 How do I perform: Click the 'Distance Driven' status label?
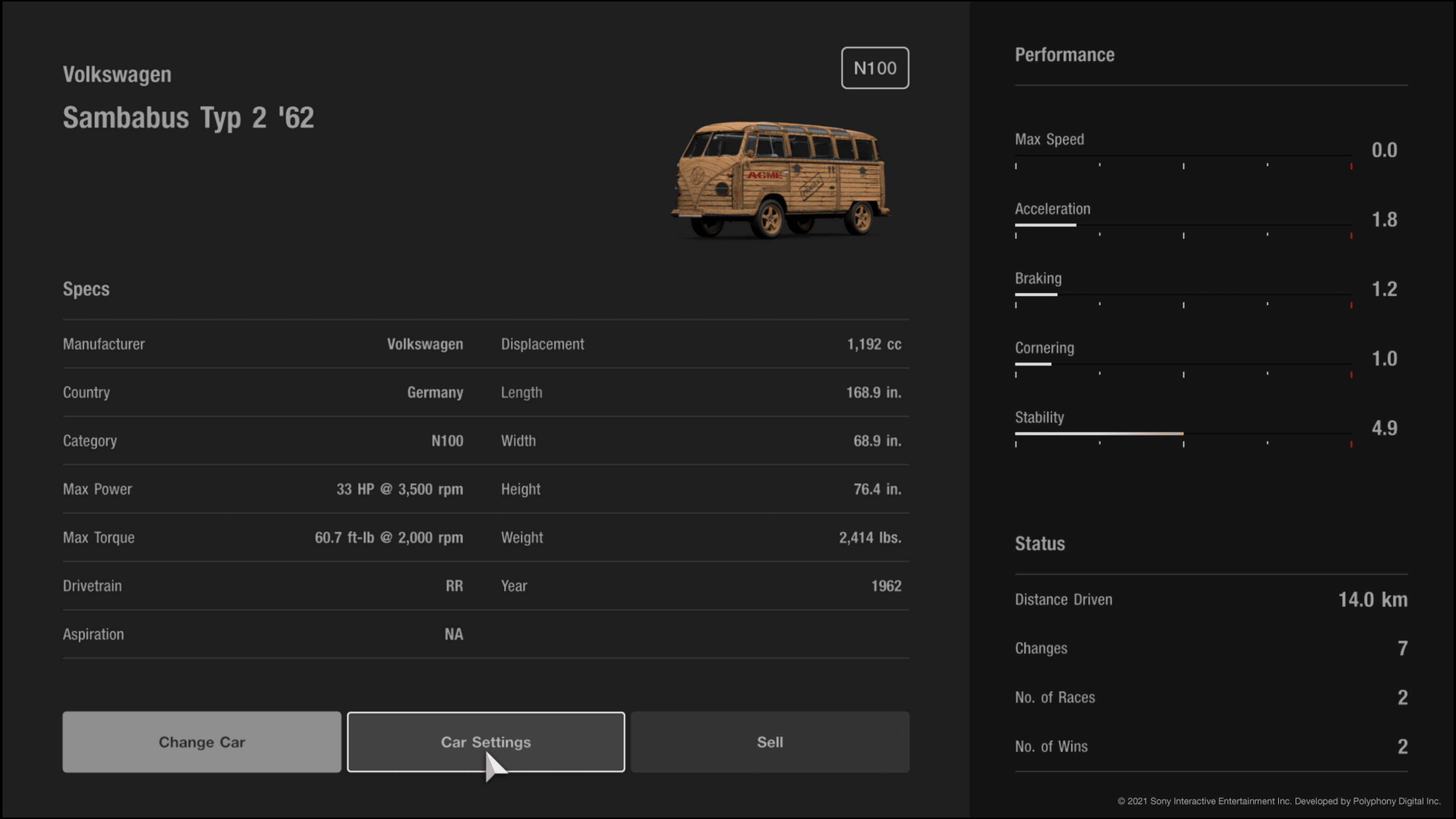tap(1064, 600)
